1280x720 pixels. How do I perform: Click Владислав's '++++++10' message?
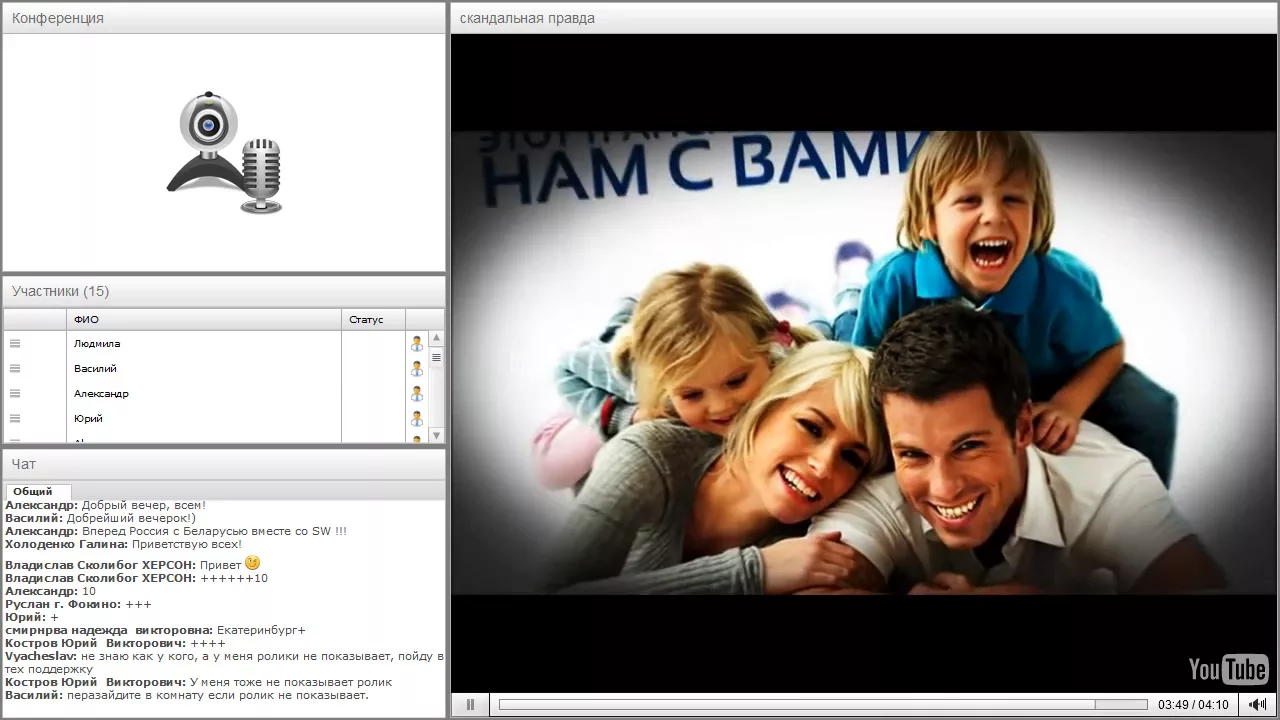click(234, 578)
